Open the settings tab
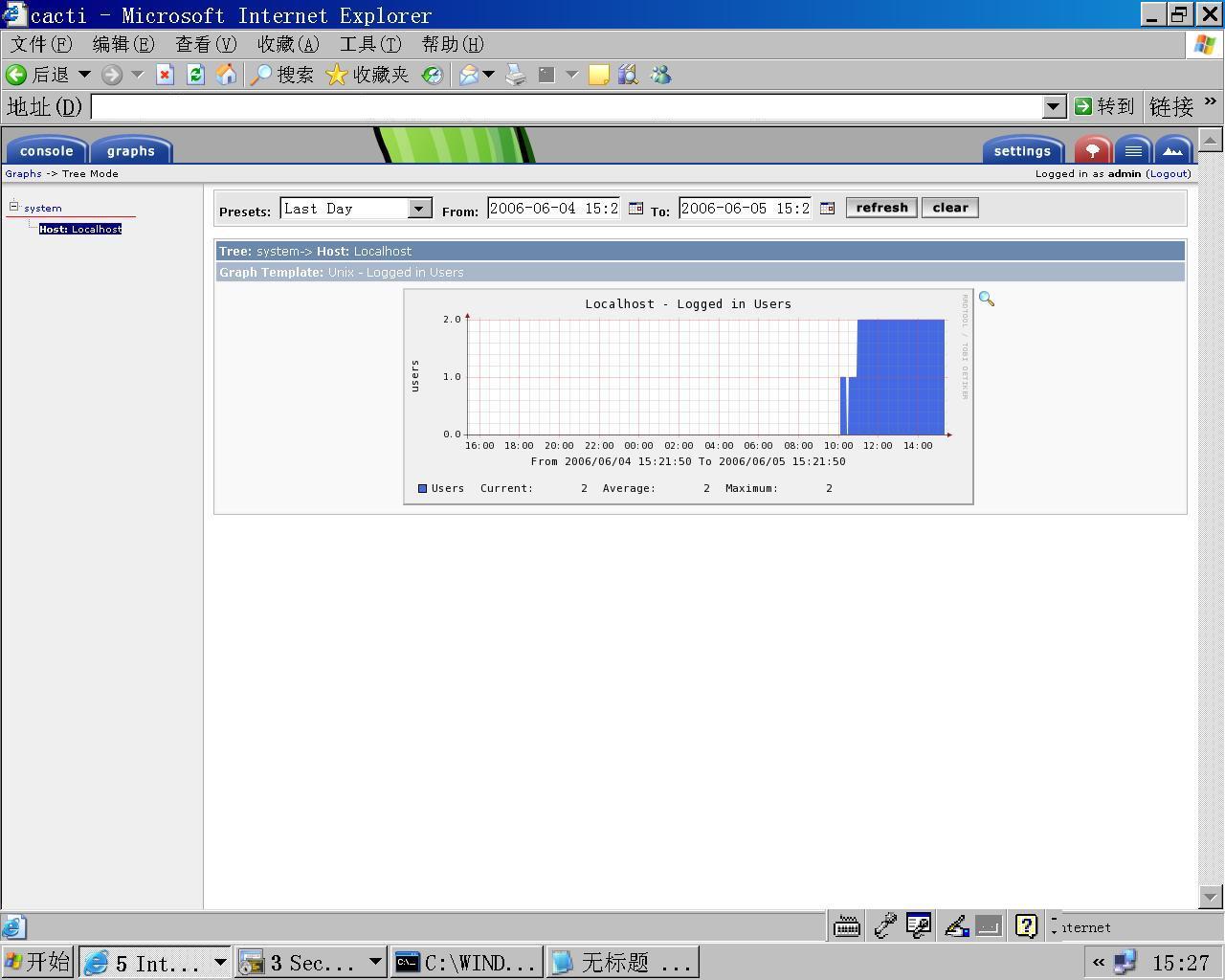Image resolution: width=1225 pixels, height=980 pixels. (1022, 150)
